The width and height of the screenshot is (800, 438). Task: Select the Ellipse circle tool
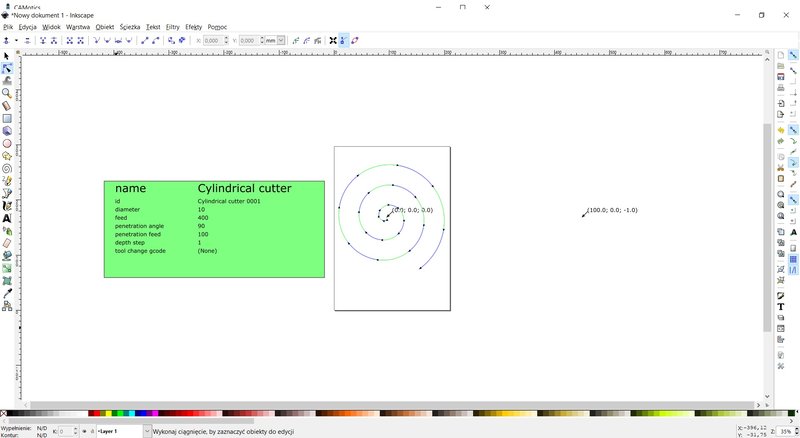(7, 143)
